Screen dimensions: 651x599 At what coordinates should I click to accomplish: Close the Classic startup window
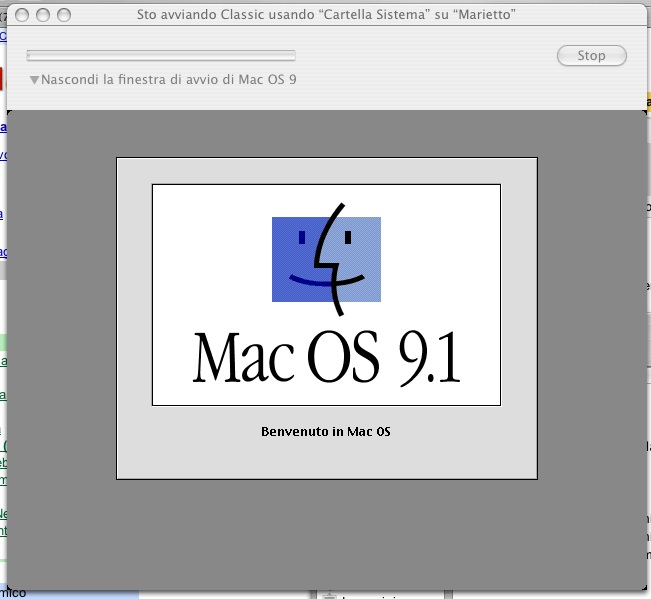22,15
